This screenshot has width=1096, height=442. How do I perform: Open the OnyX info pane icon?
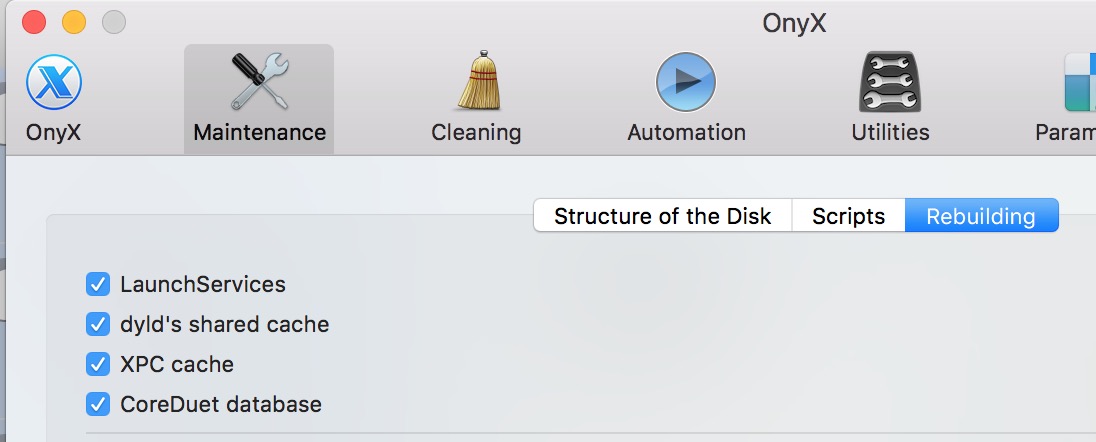(x=53, y=83)
